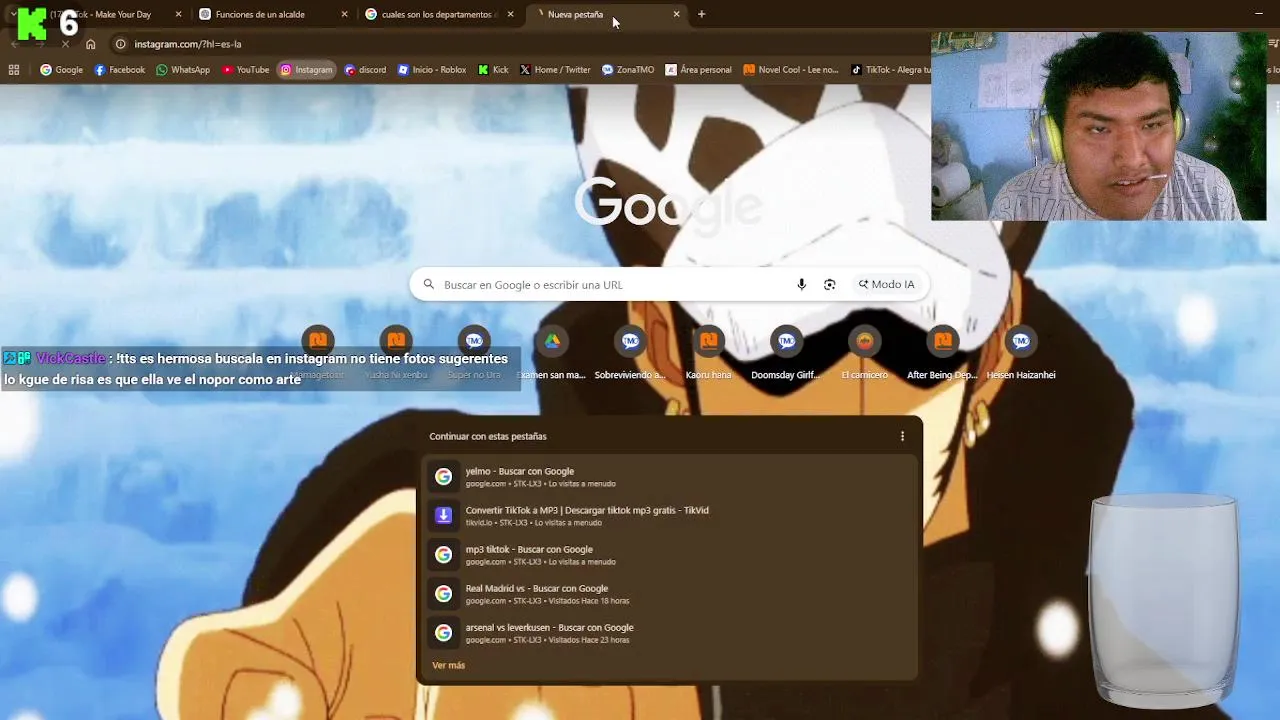The height and width of the screenshot is (720, 1280).
Task: Open options menu for Continuar con estas pestañas
Action: 902,436
